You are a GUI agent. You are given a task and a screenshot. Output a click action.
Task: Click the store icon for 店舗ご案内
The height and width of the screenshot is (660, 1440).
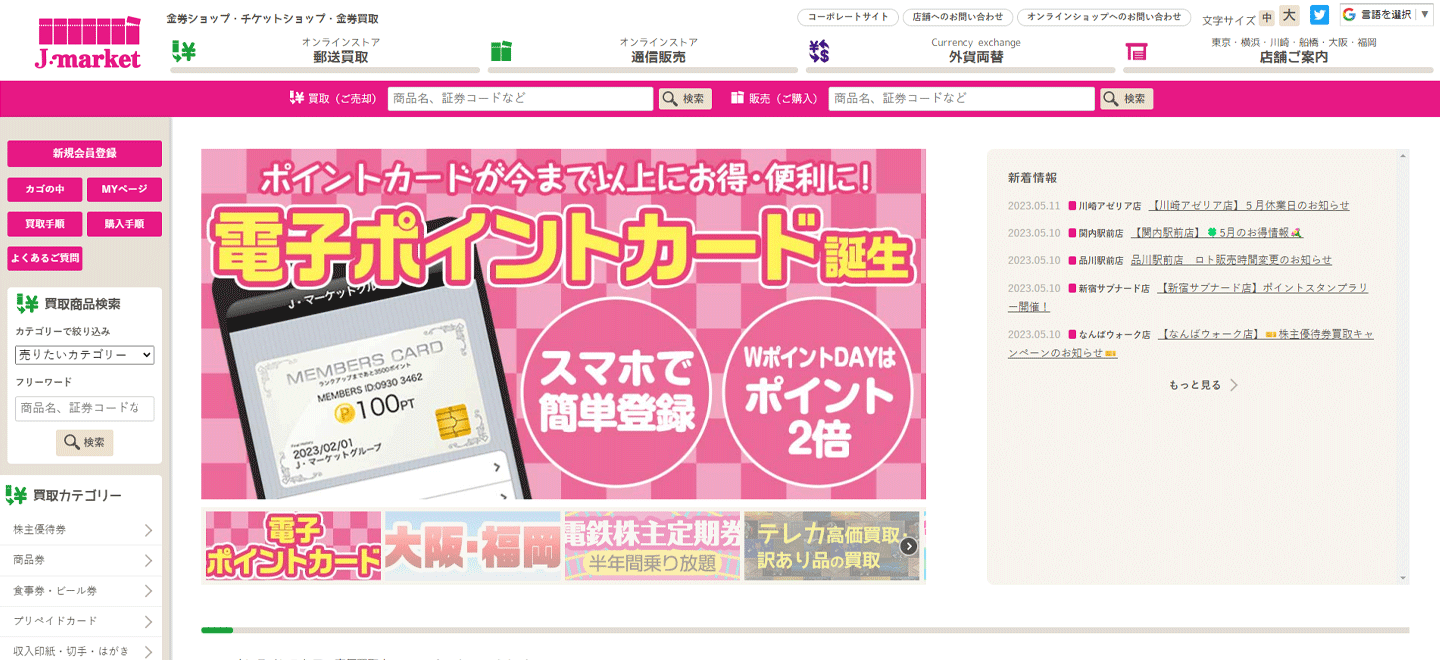click(x=1135, y=51)
